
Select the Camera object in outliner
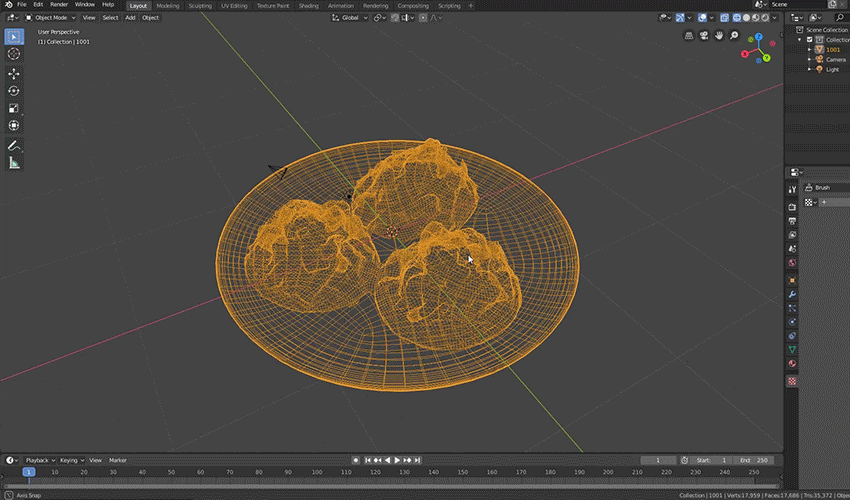[835, 59]
